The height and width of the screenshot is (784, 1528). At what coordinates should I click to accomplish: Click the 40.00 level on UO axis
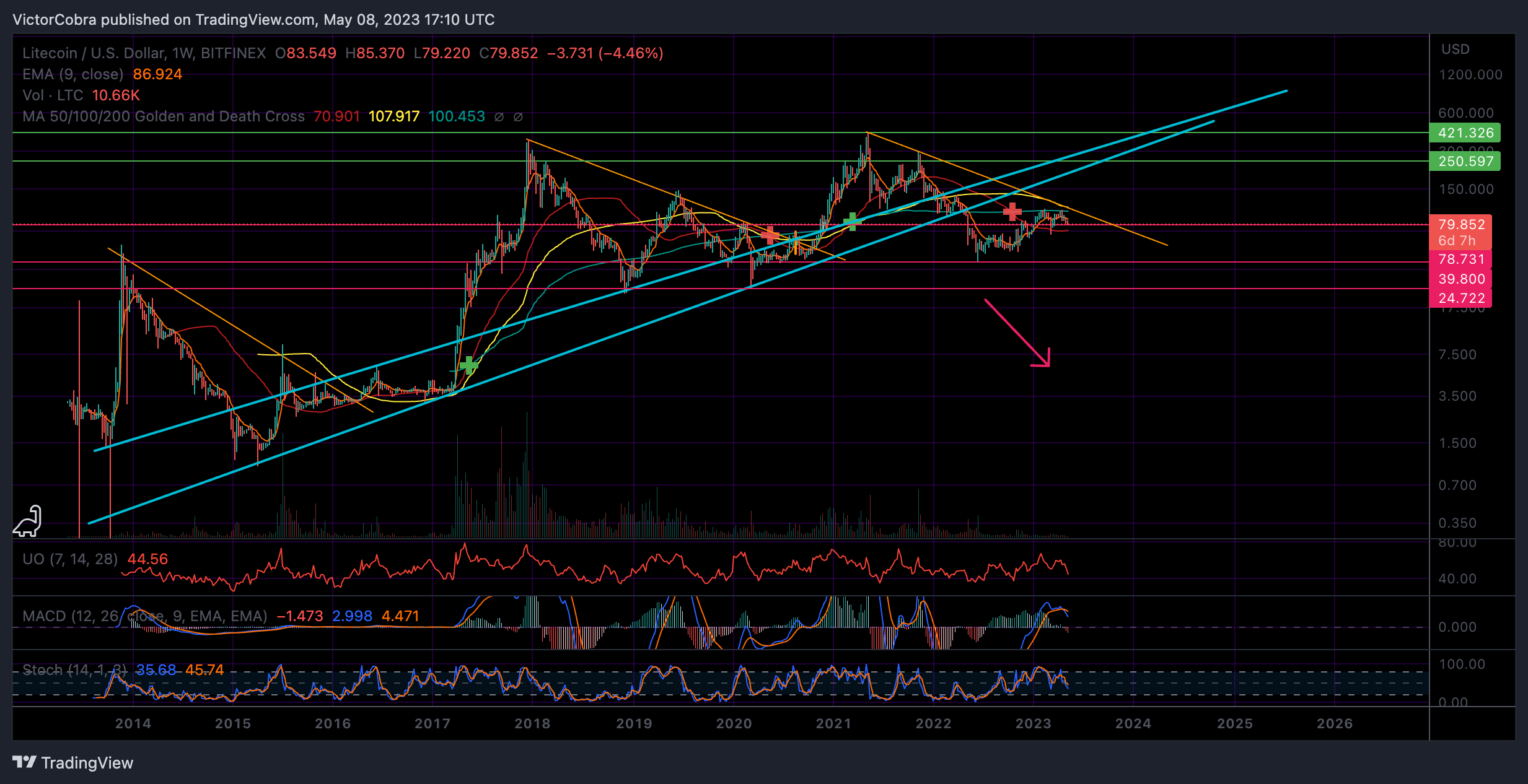pyautogui.click(x=1457, y=579)
